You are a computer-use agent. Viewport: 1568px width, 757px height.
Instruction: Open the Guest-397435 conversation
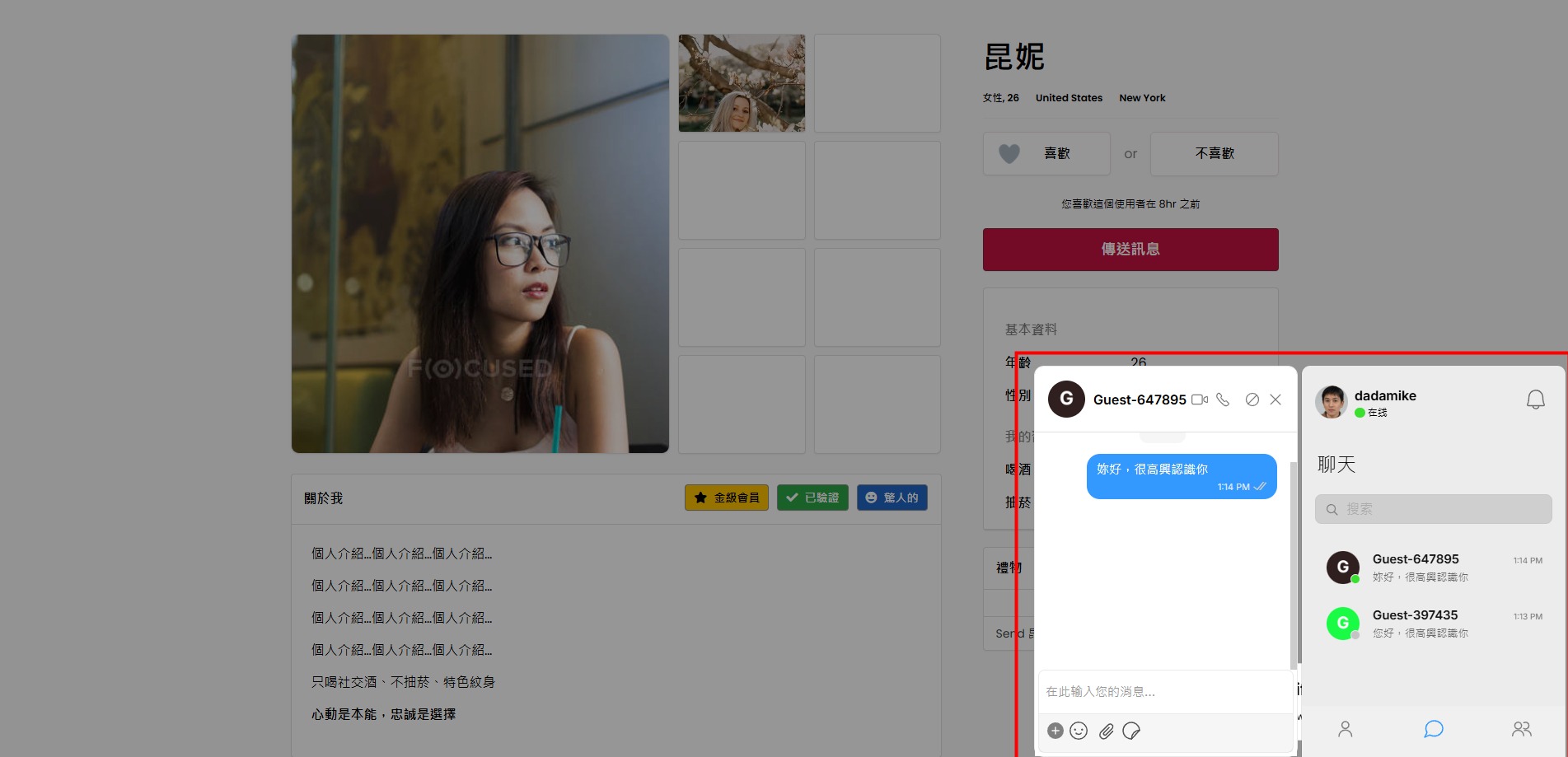tap(1433, 624)
